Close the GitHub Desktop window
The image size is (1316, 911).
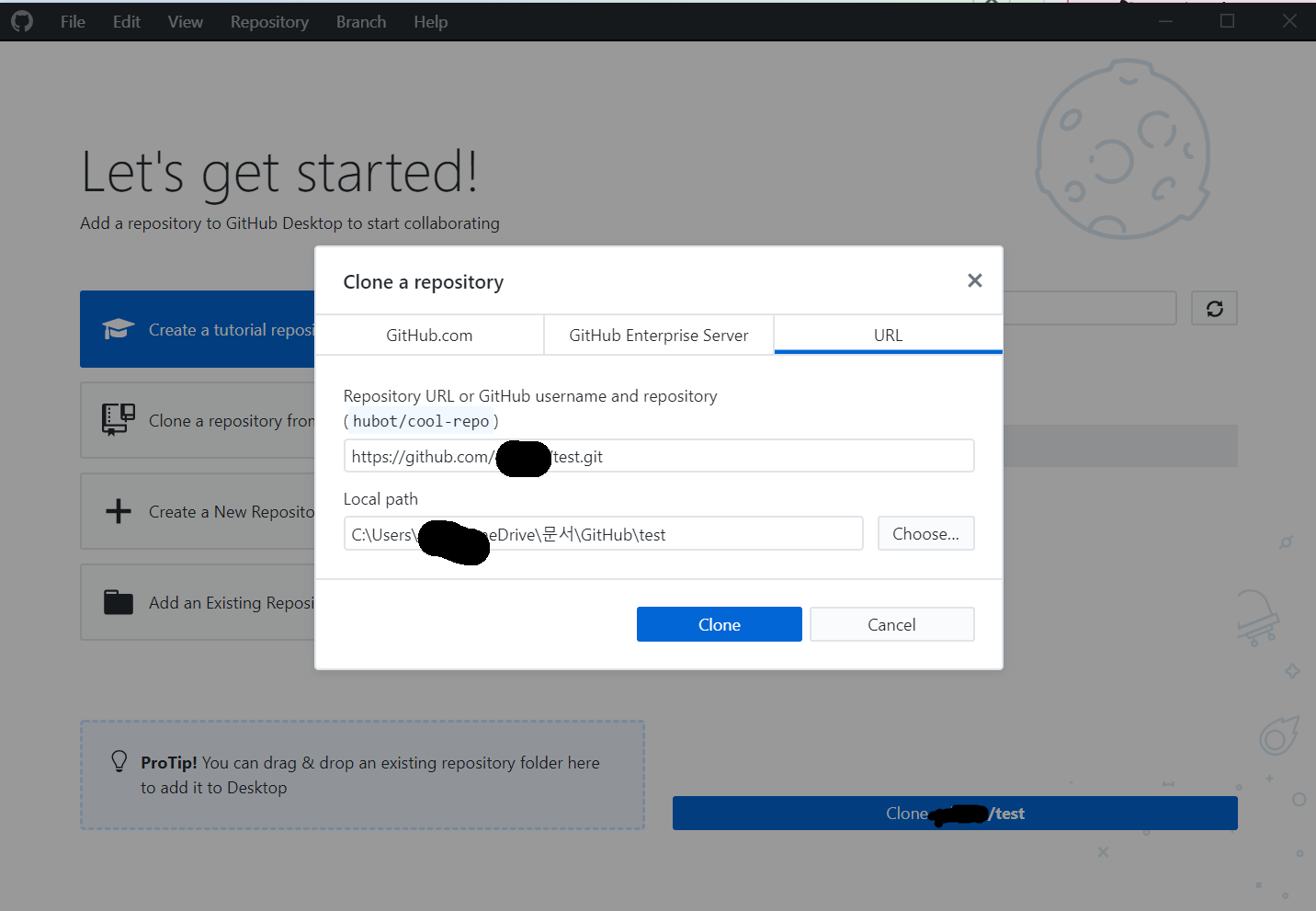pyautogui.click(x=1289, y=21)
